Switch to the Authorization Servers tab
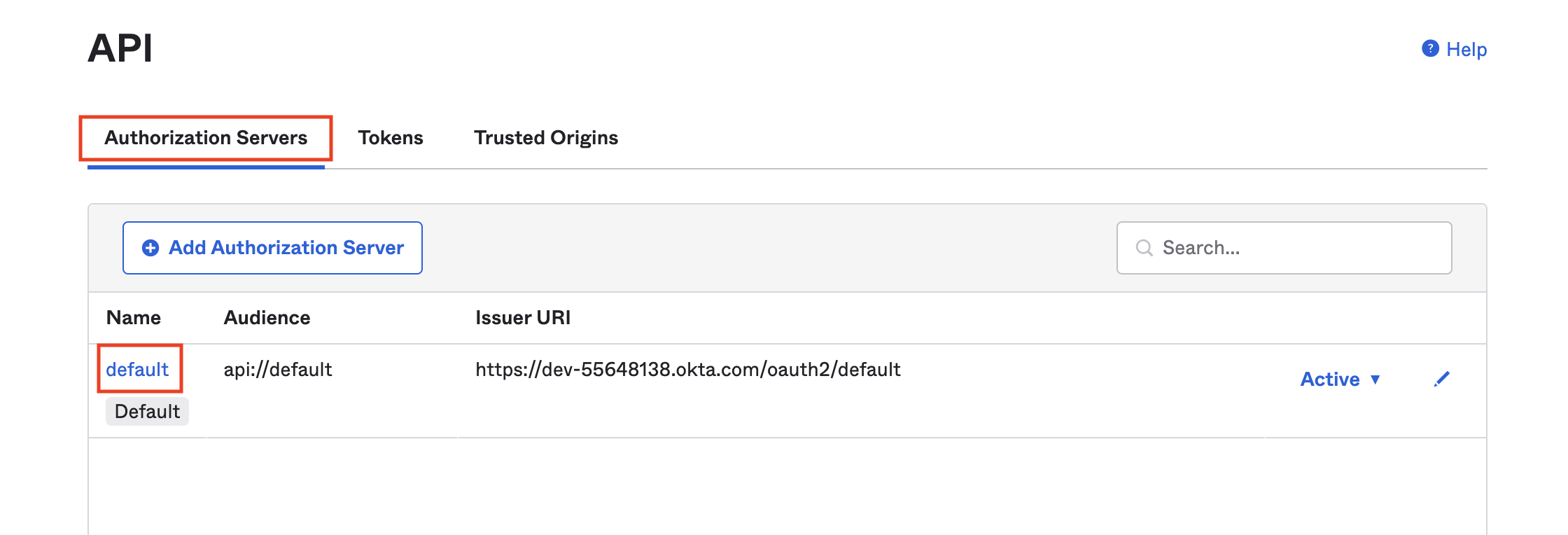 206,138
